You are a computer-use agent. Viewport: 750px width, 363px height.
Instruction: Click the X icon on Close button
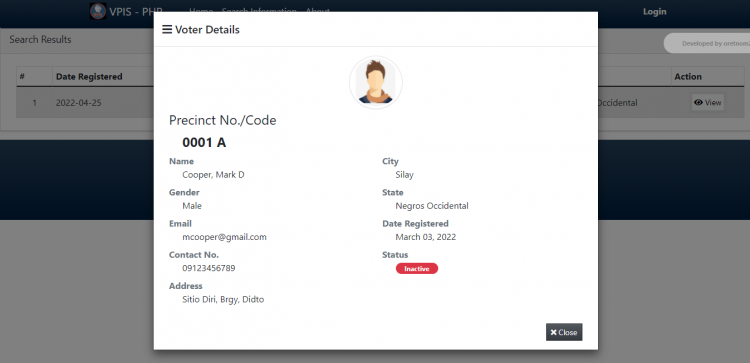[553, 332]
